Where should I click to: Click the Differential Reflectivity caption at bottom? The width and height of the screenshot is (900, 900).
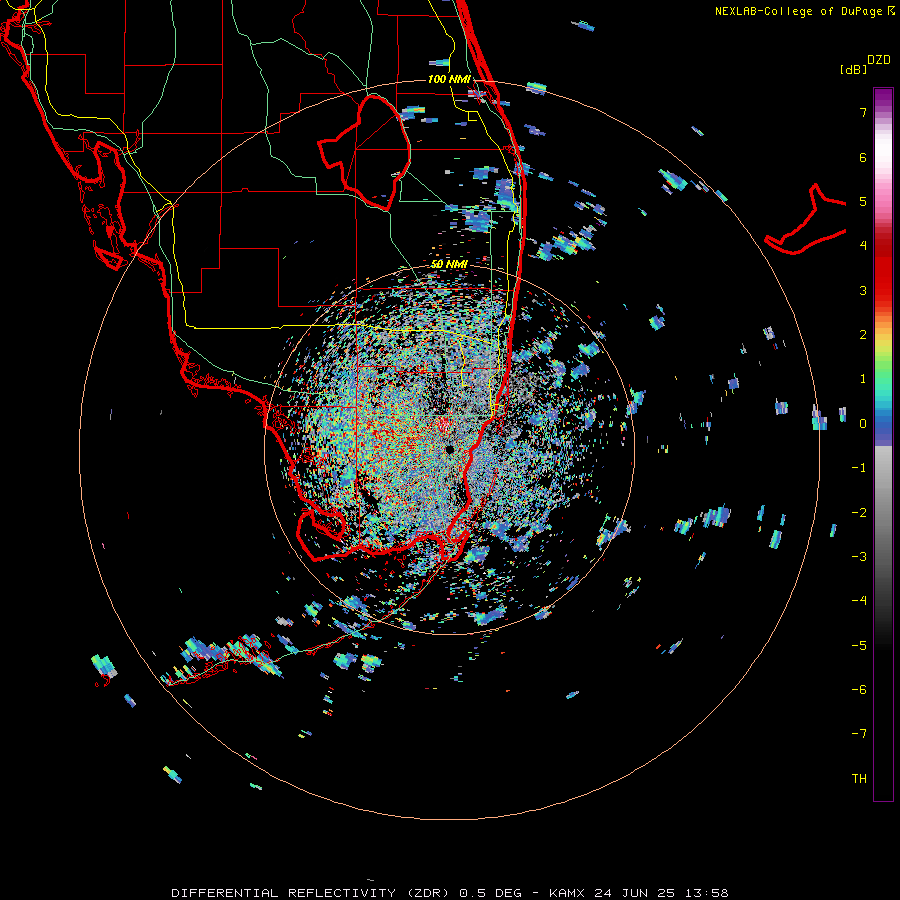(449, 893)
